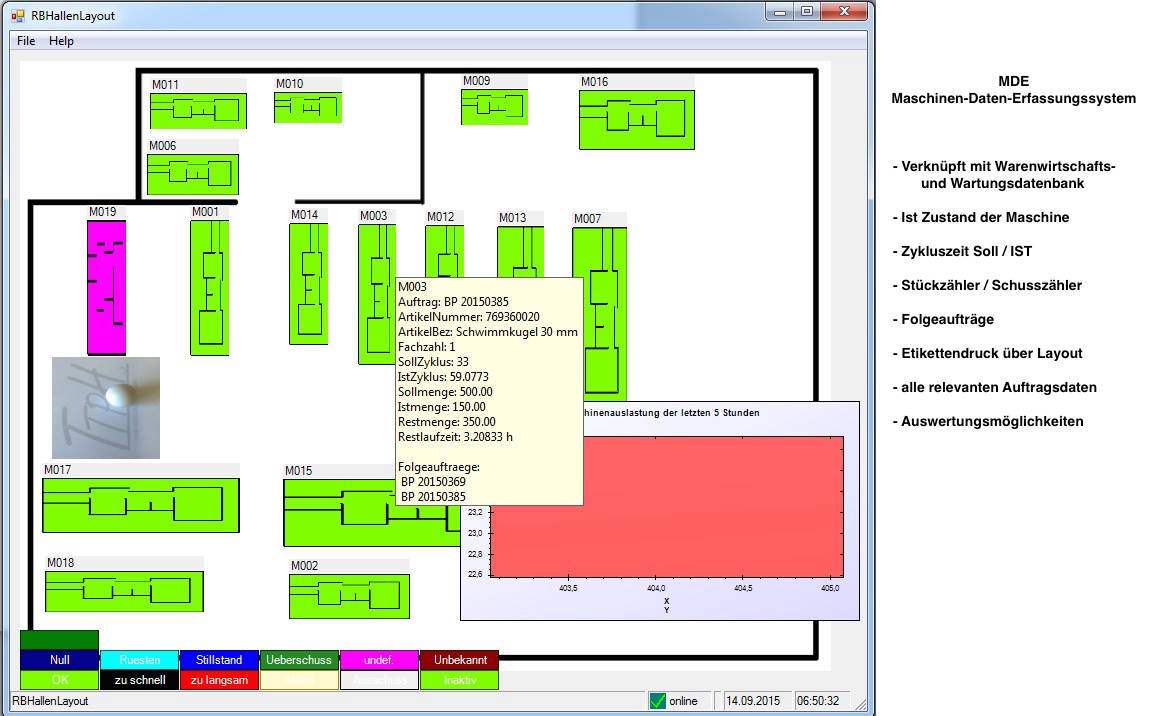Open the Help menu
The image size is (1152, 716).
click(61, 41)
